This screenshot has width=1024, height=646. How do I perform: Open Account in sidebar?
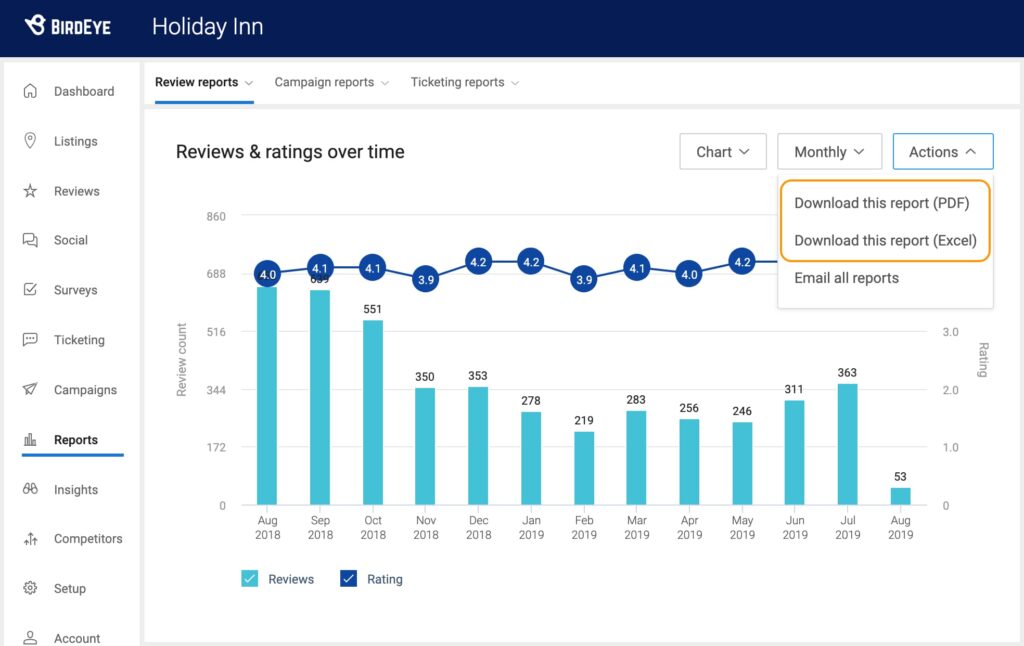[77, 638]
